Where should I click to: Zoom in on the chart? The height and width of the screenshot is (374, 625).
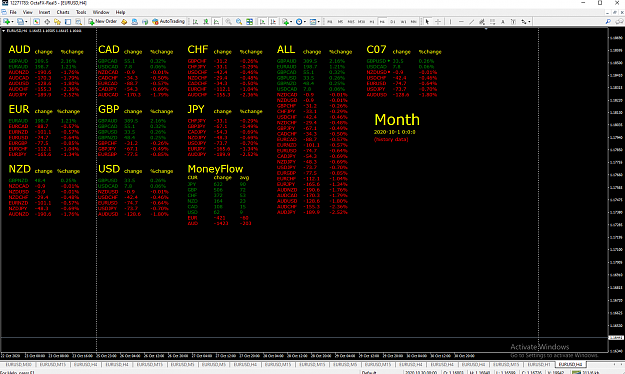click(228, 22)
